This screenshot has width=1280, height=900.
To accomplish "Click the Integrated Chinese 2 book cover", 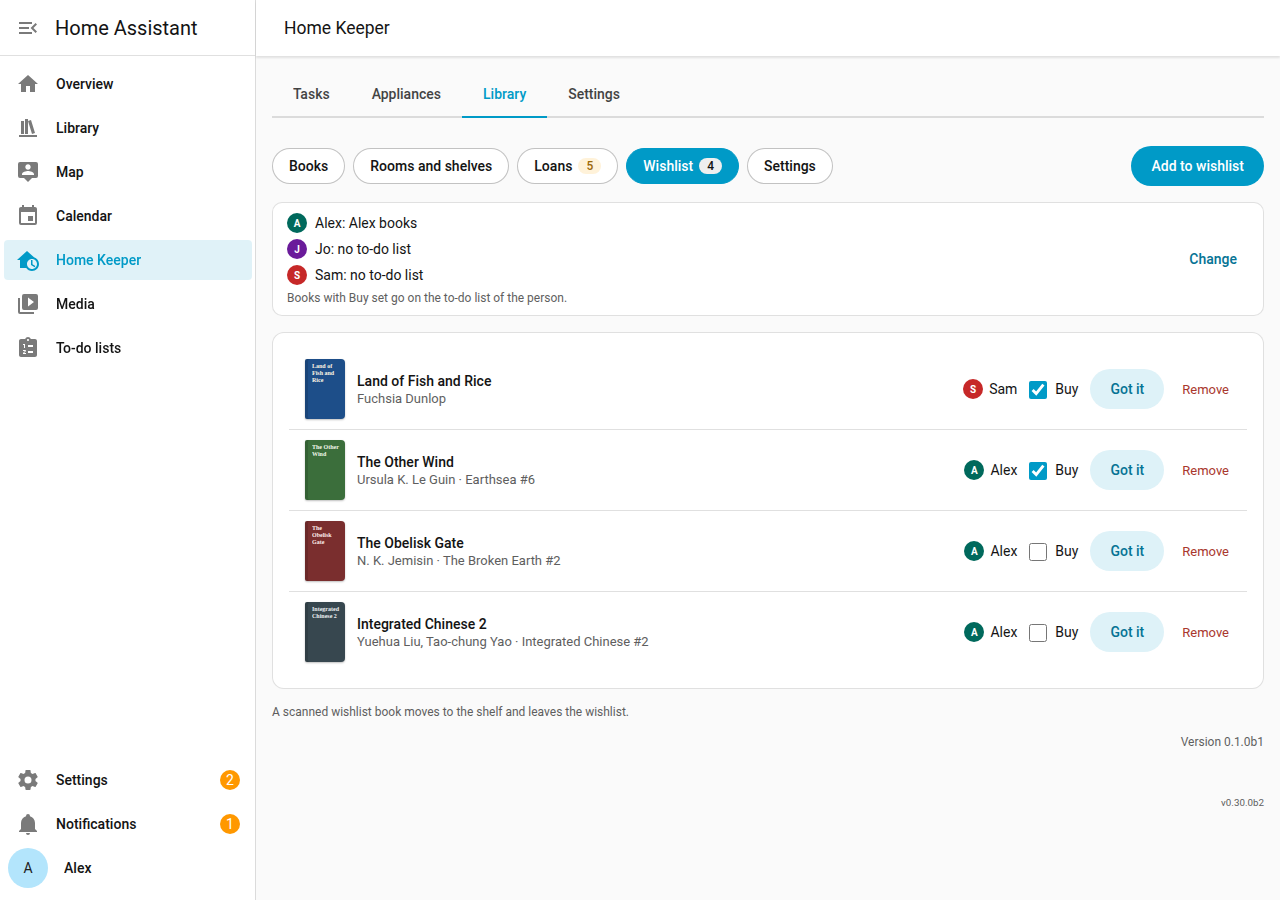I will (x=325, y=632).
